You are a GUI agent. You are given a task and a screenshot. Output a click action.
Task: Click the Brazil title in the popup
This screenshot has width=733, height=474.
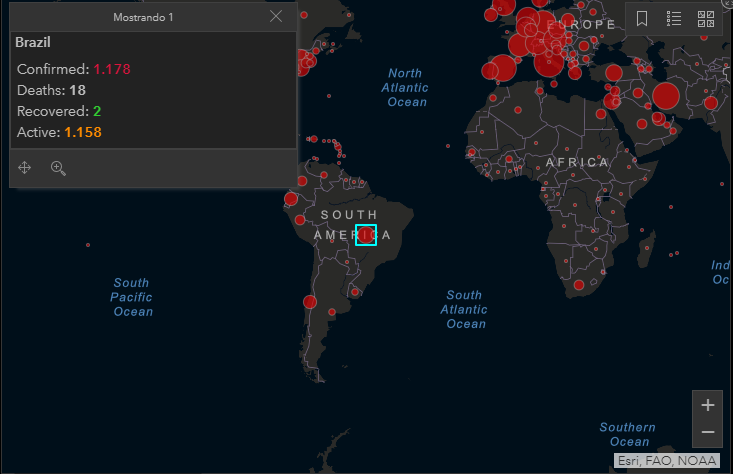point(33,42)
